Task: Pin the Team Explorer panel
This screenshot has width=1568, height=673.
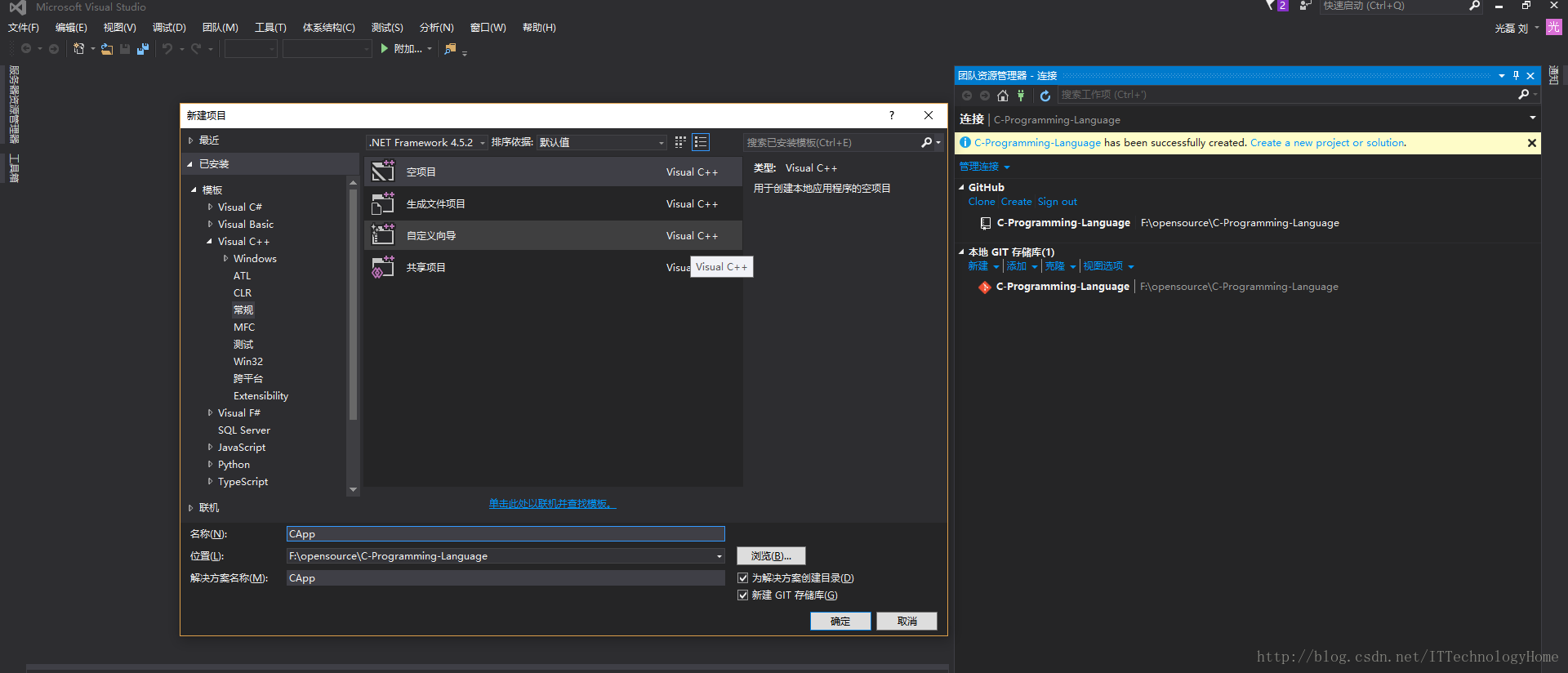Action: click(1516, 75)
